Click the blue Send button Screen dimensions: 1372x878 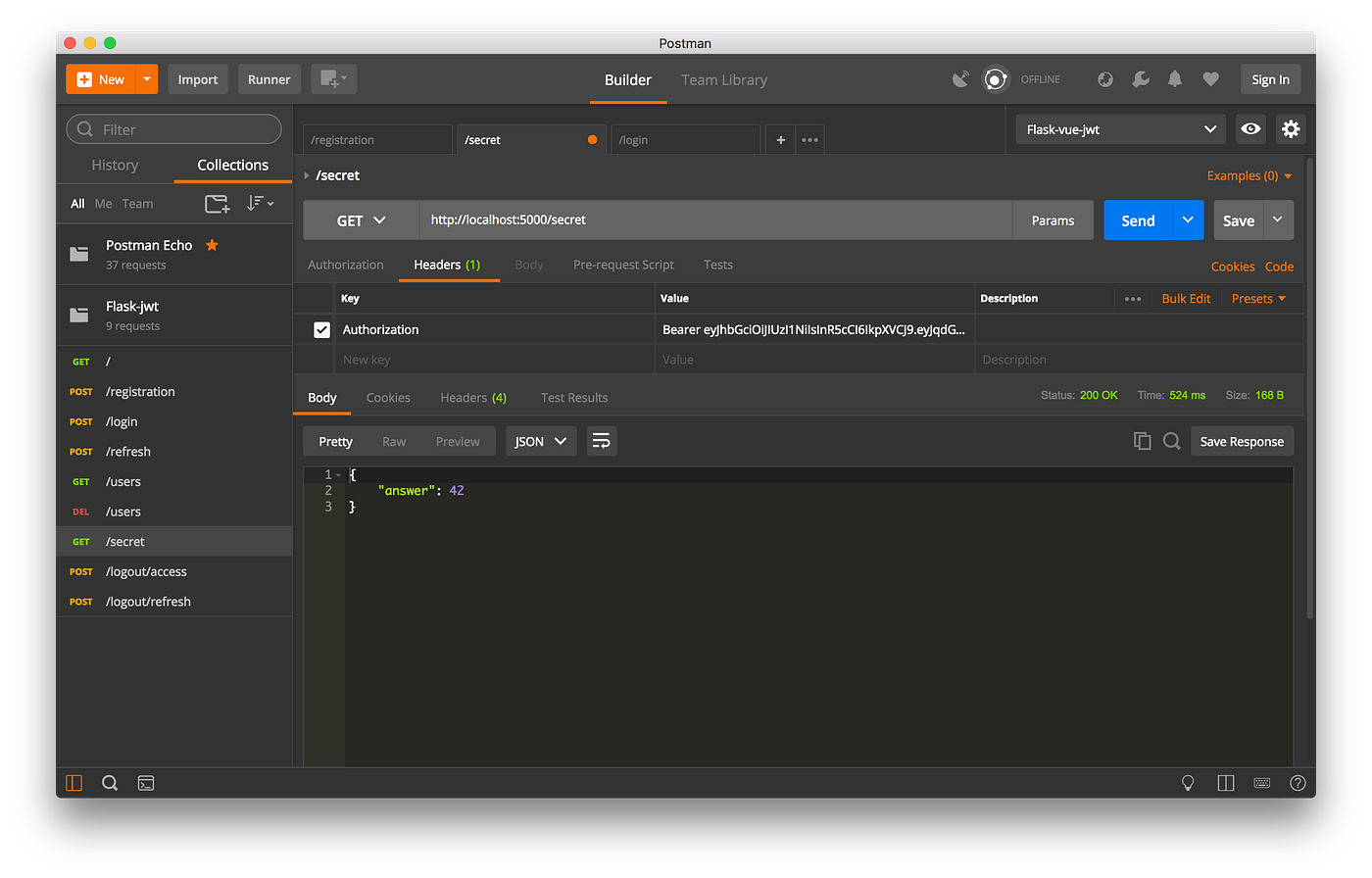[x=1138, y=220]
